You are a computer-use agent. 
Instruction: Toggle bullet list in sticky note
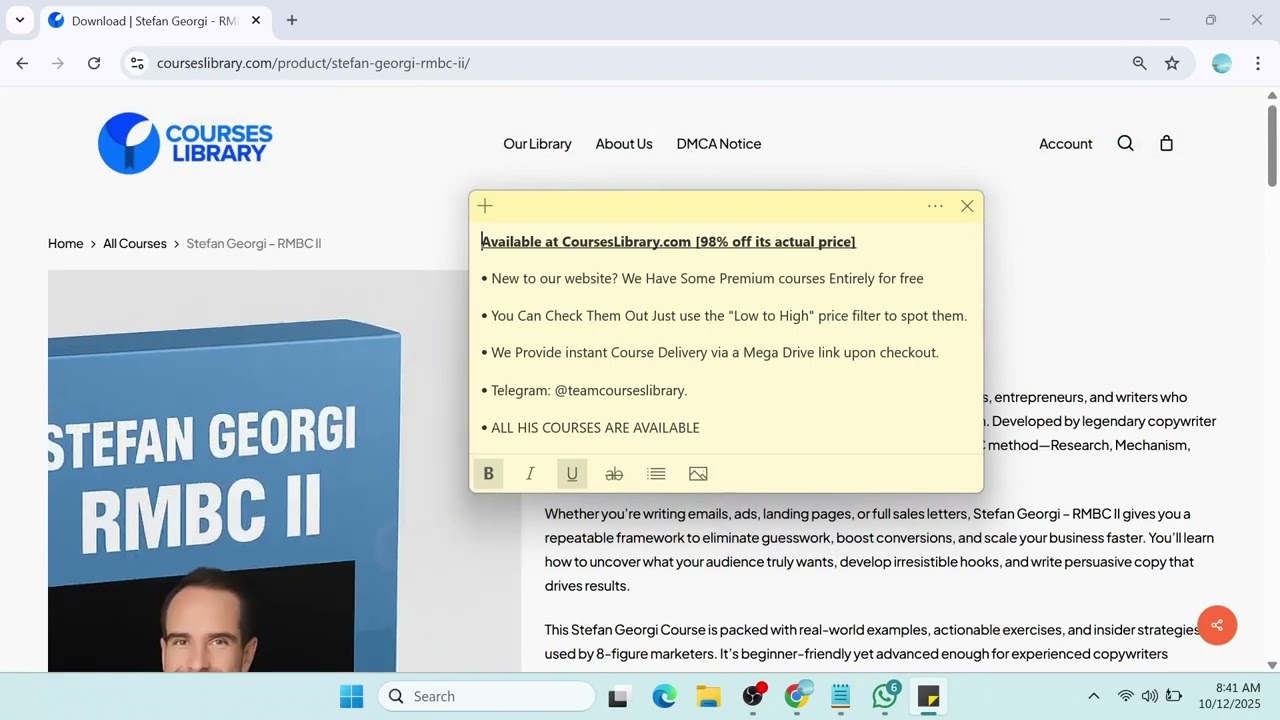(x=656, y=474)
